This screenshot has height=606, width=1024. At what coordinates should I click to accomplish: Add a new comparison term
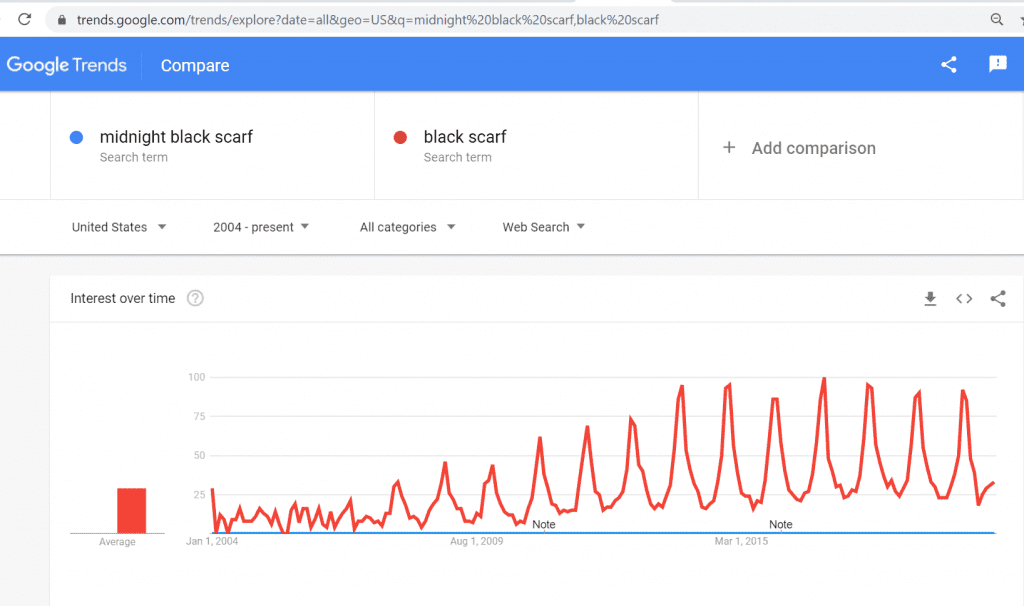[798, 147]
